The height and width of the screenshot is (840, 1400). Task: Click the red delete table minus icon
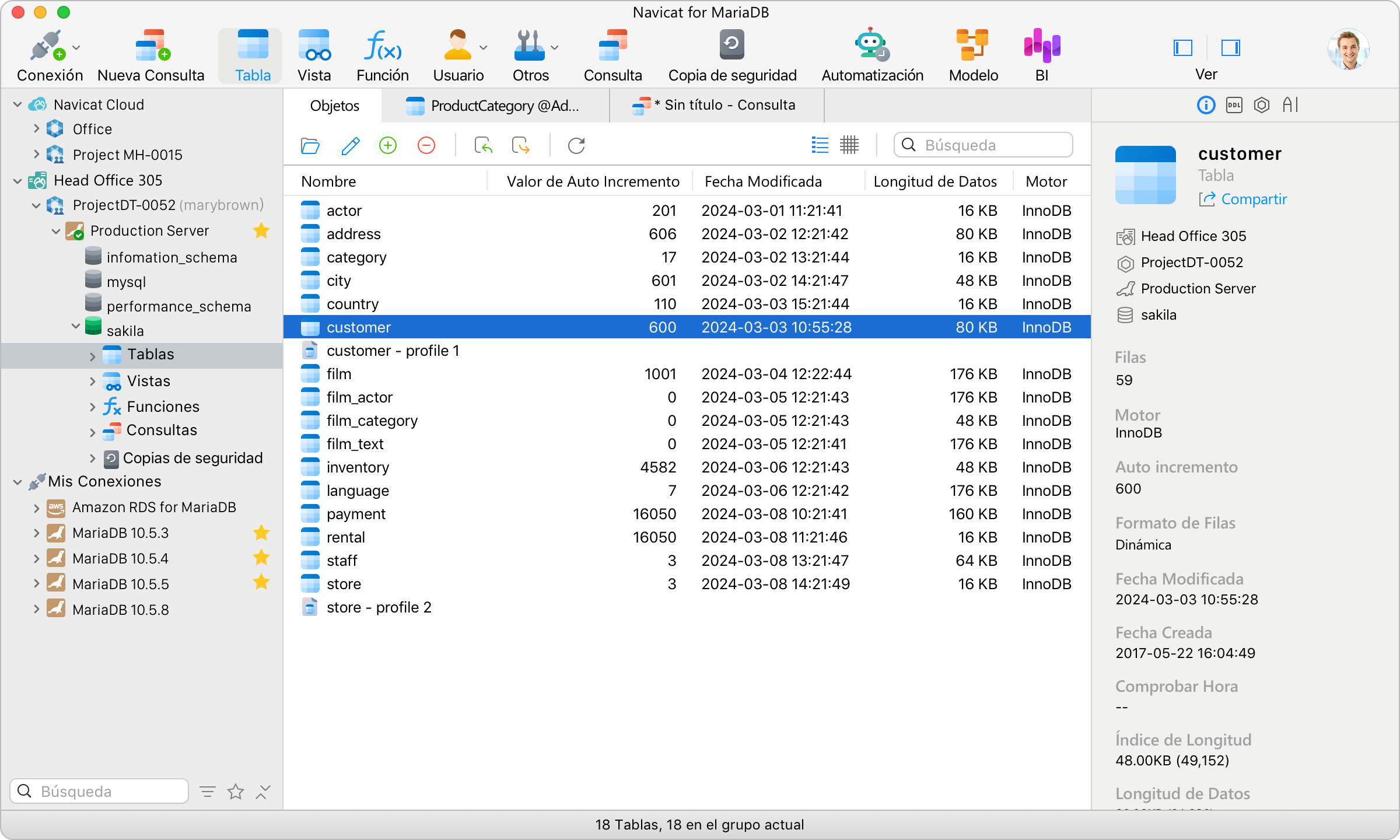coord(426,145)
